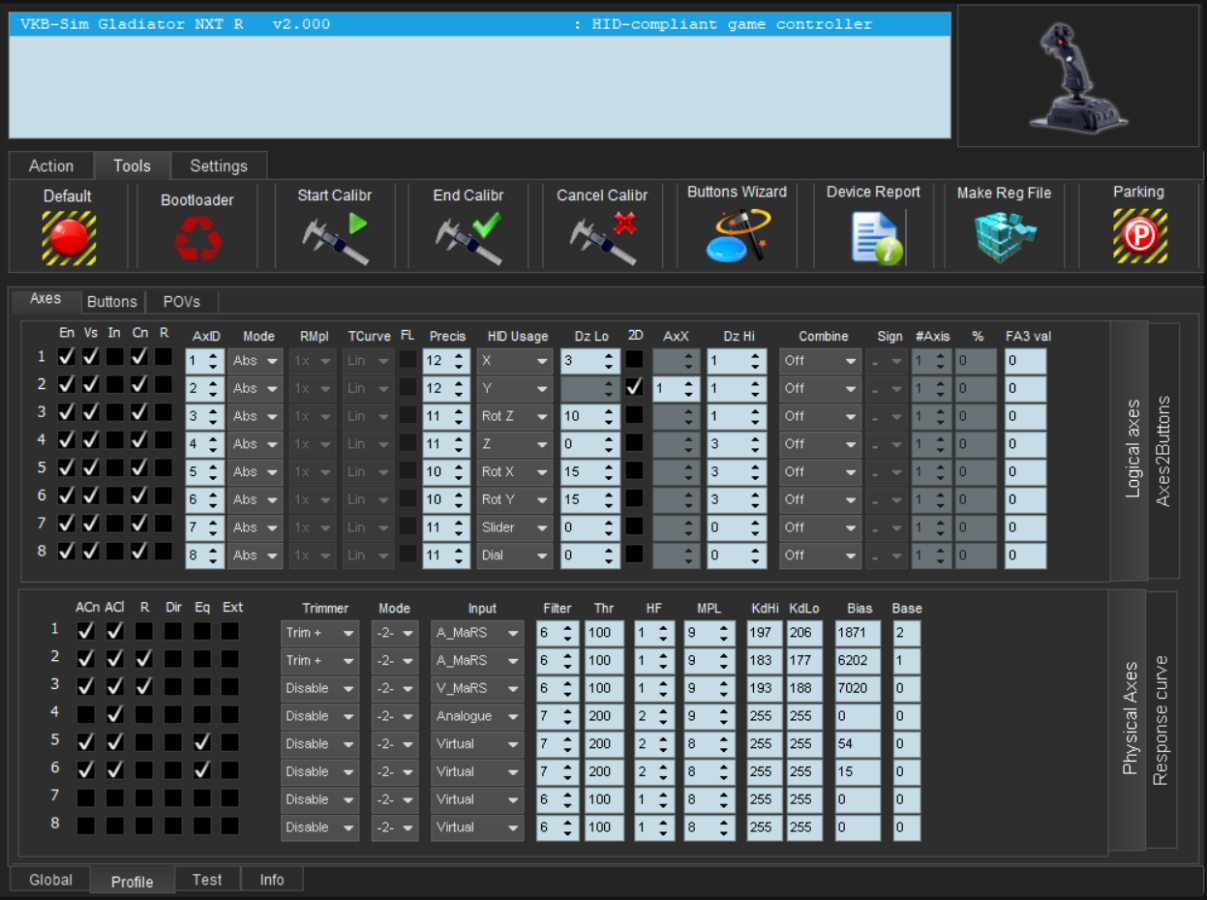Click MPL stepper for physical axis 2
This screenshot has height=900, width=1207.
(709, 661)
